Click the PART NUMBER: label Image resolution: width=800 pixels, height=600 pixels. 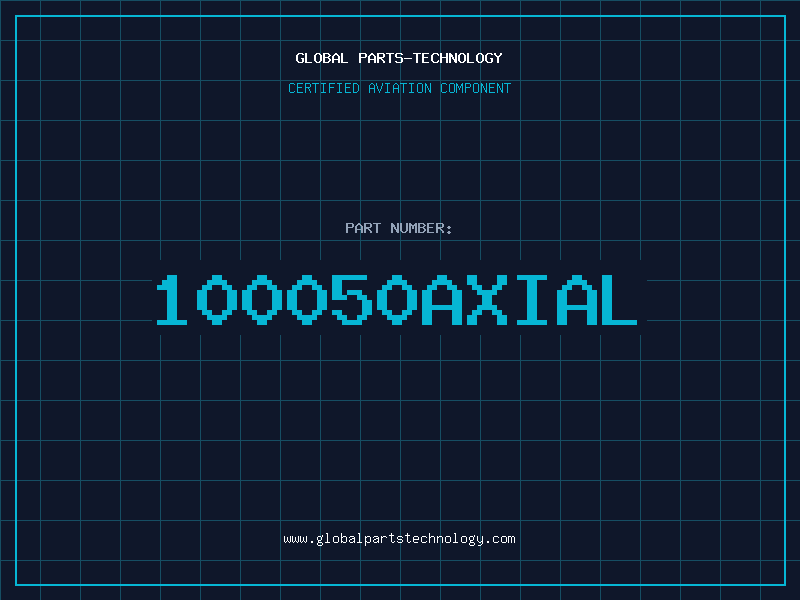(399, 228)
